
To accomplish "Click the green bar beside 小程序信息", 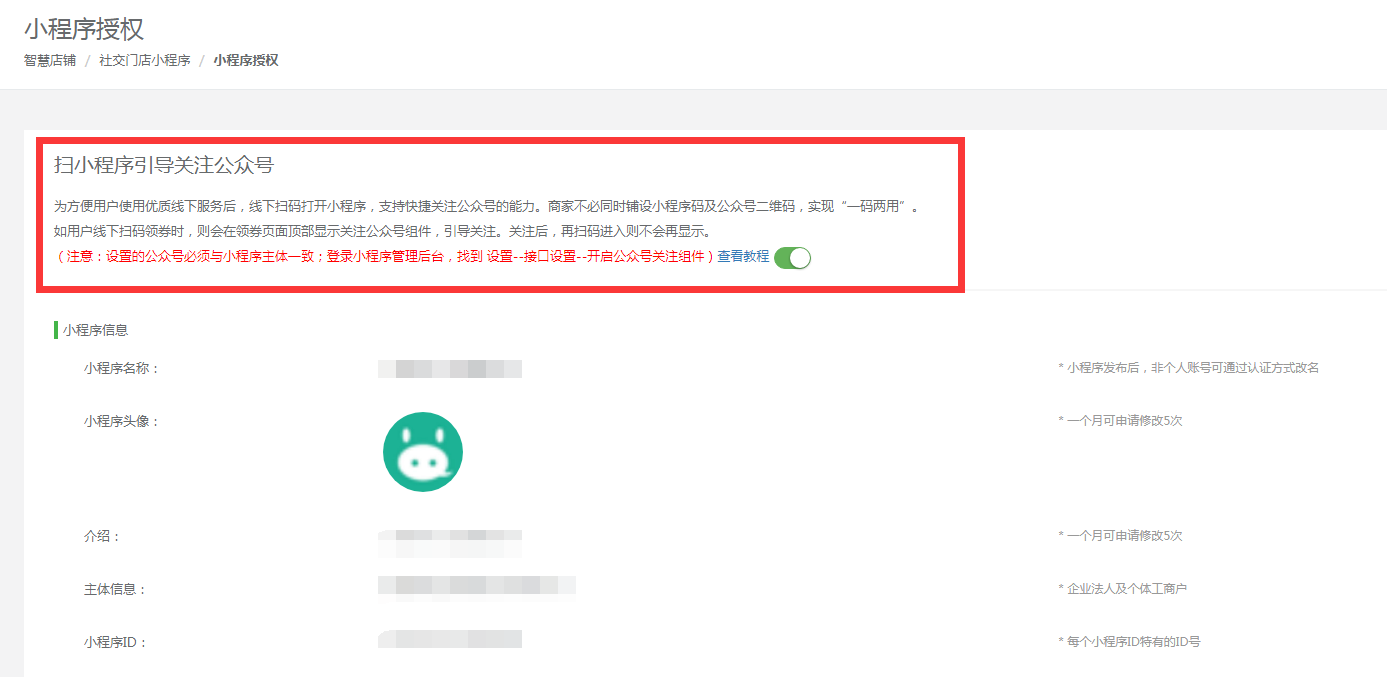I will click(56, 330).
